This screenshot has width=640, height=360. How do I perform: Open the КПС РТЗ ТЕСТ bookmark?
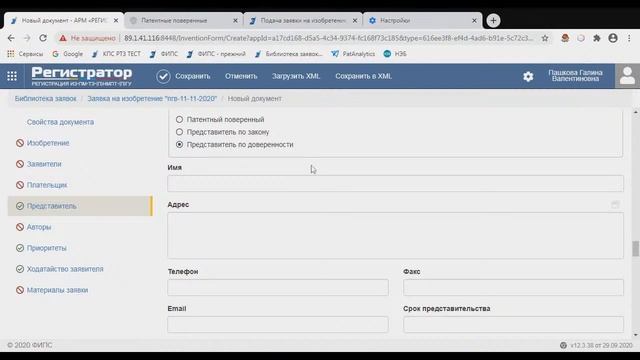(116, 54)
